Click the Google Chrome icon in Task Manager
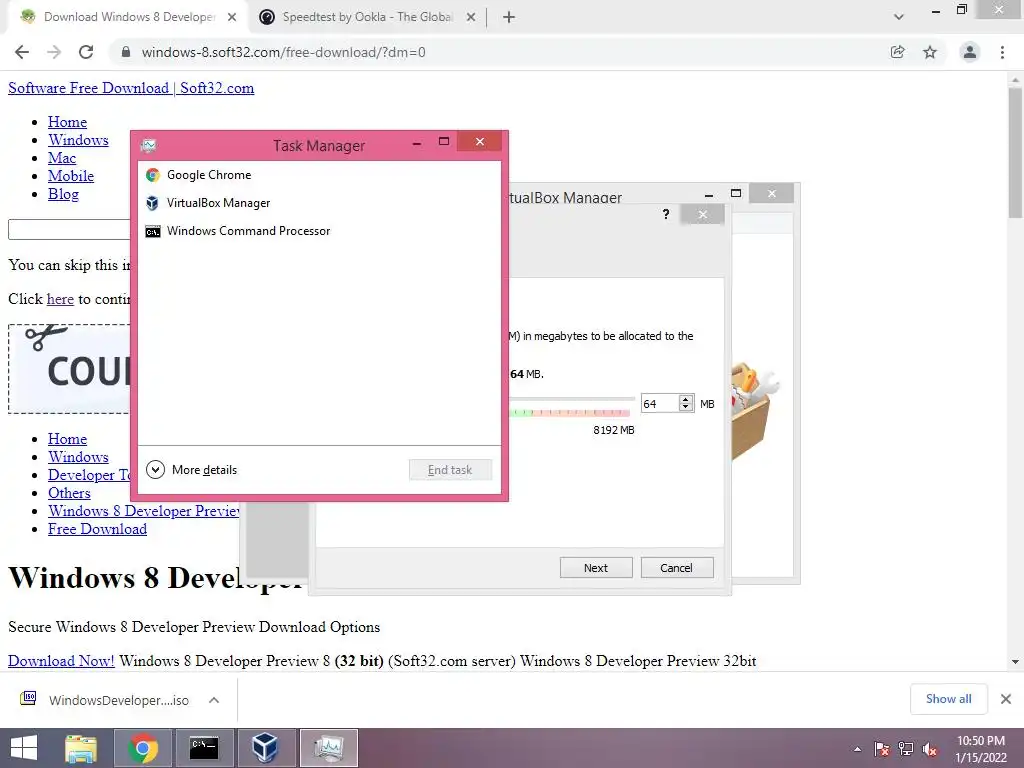 tap(153, 174)
